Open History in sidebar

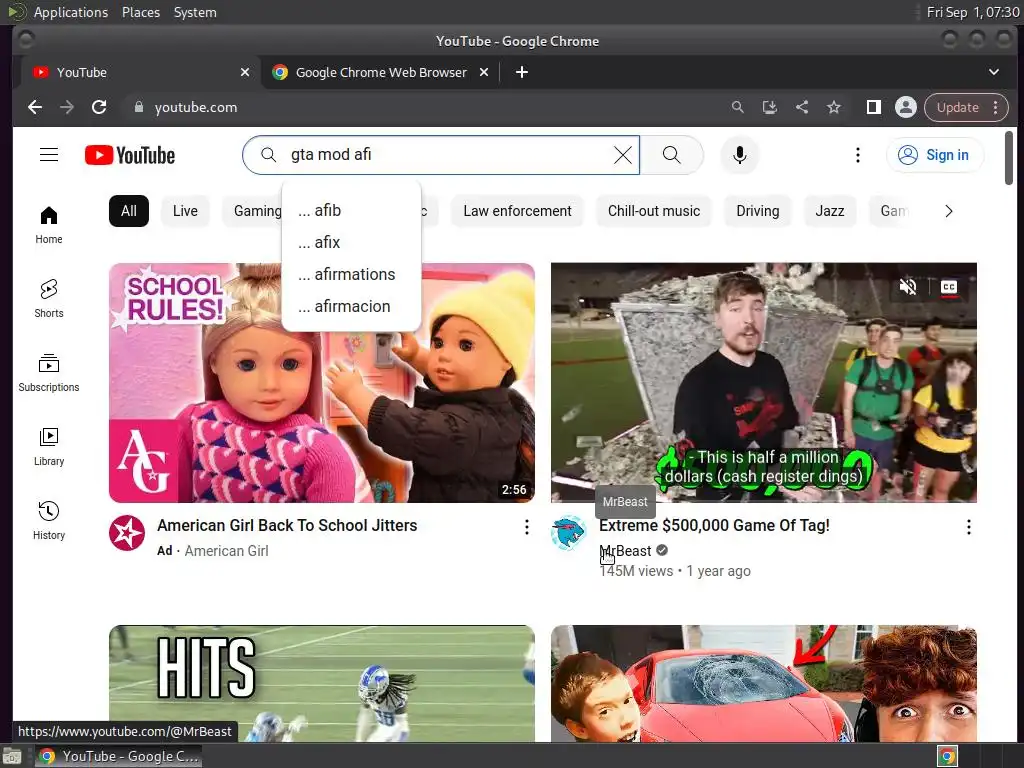tap(49, 520)
